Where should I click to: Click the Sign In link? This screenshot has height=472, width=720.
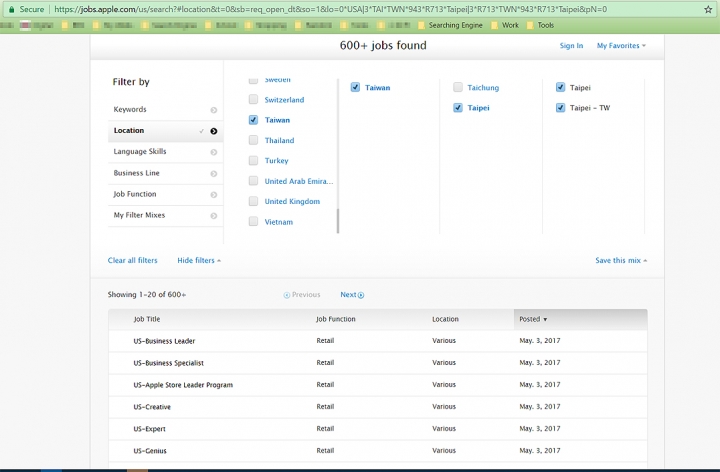(571, 46)
